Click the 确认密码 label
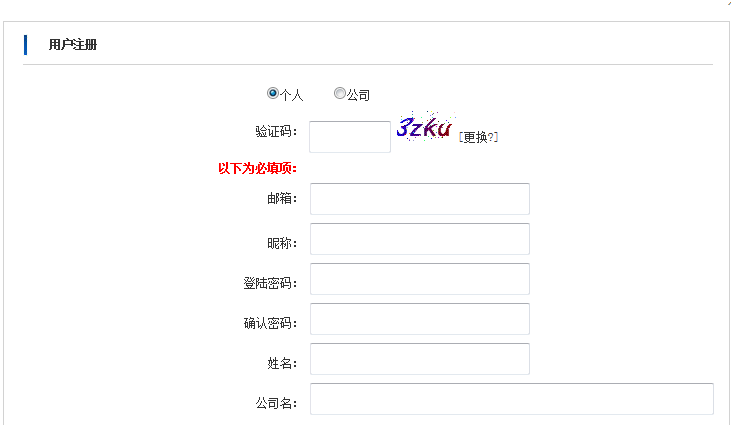This screenshot has width=731, height=425. [x=270, y=323]
